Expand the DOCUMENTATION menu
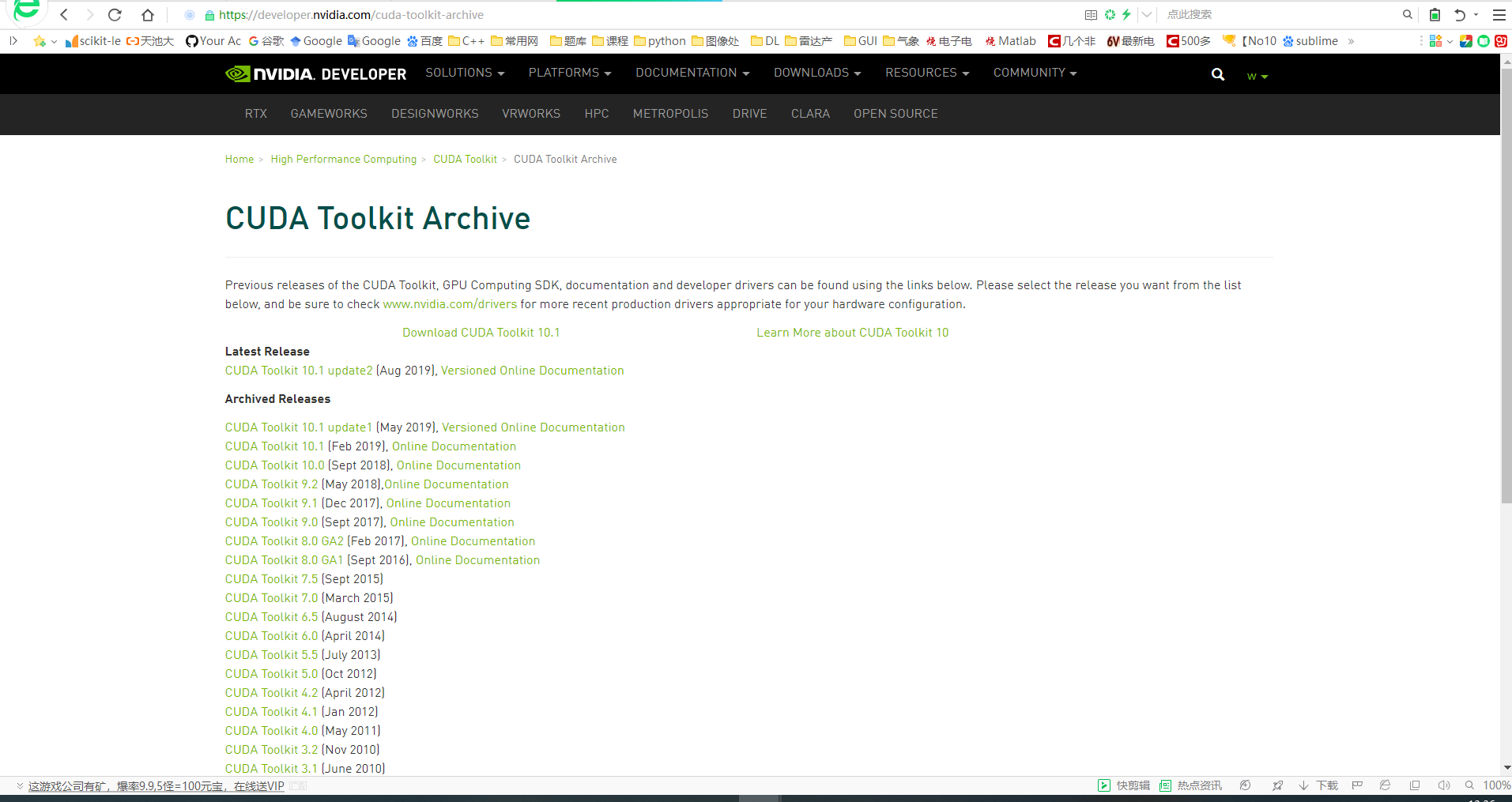Image resolution: width=1512 pixels, height=802 pixels. point(692,73)
